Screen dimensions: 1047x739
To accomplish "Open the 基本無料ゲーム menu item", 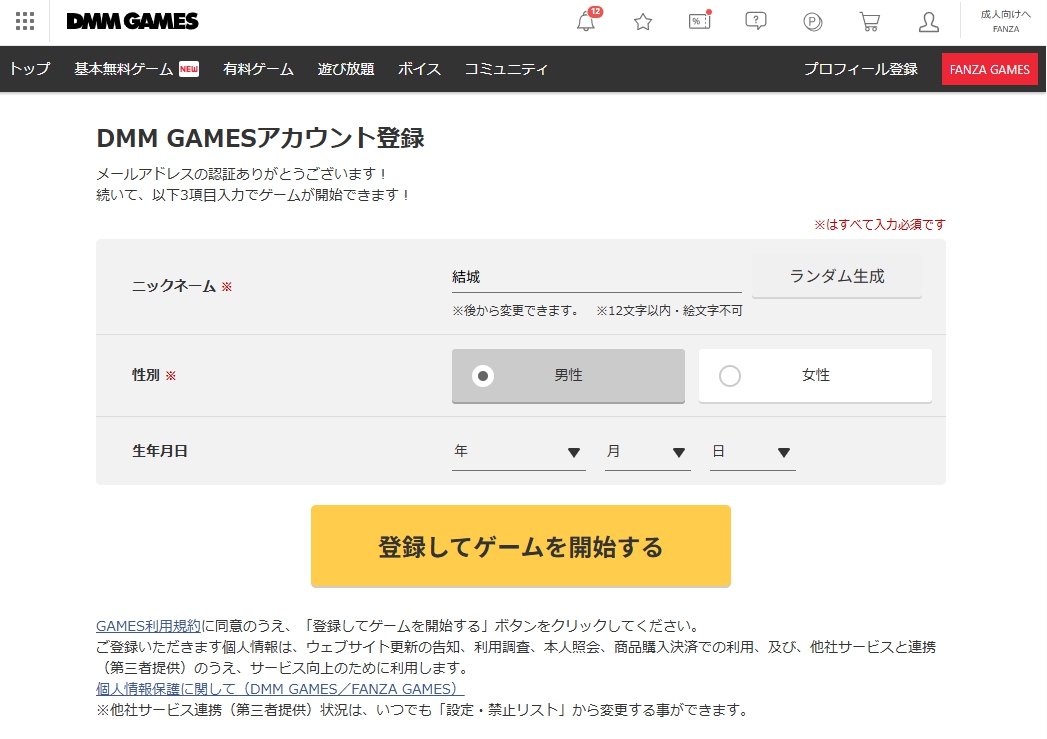I will [x=124, y=69].
